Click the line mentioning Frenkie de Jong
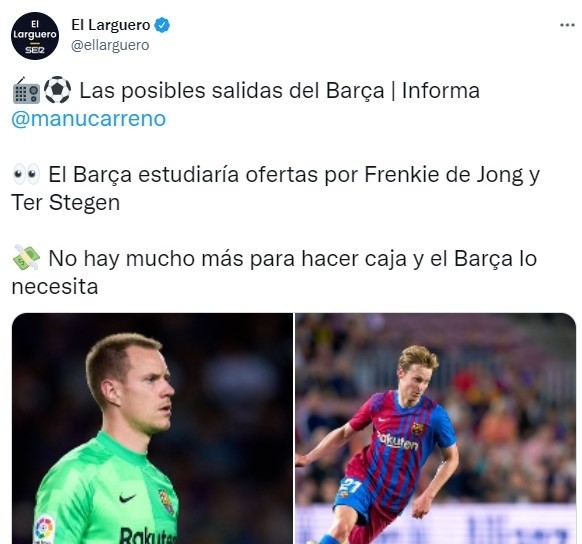582x544 pixels. [x=294, y=174]
